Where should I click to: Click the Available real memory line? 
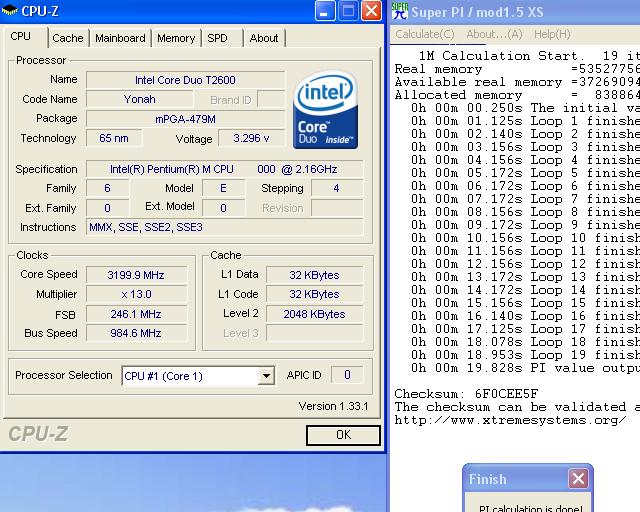(517, 82)
